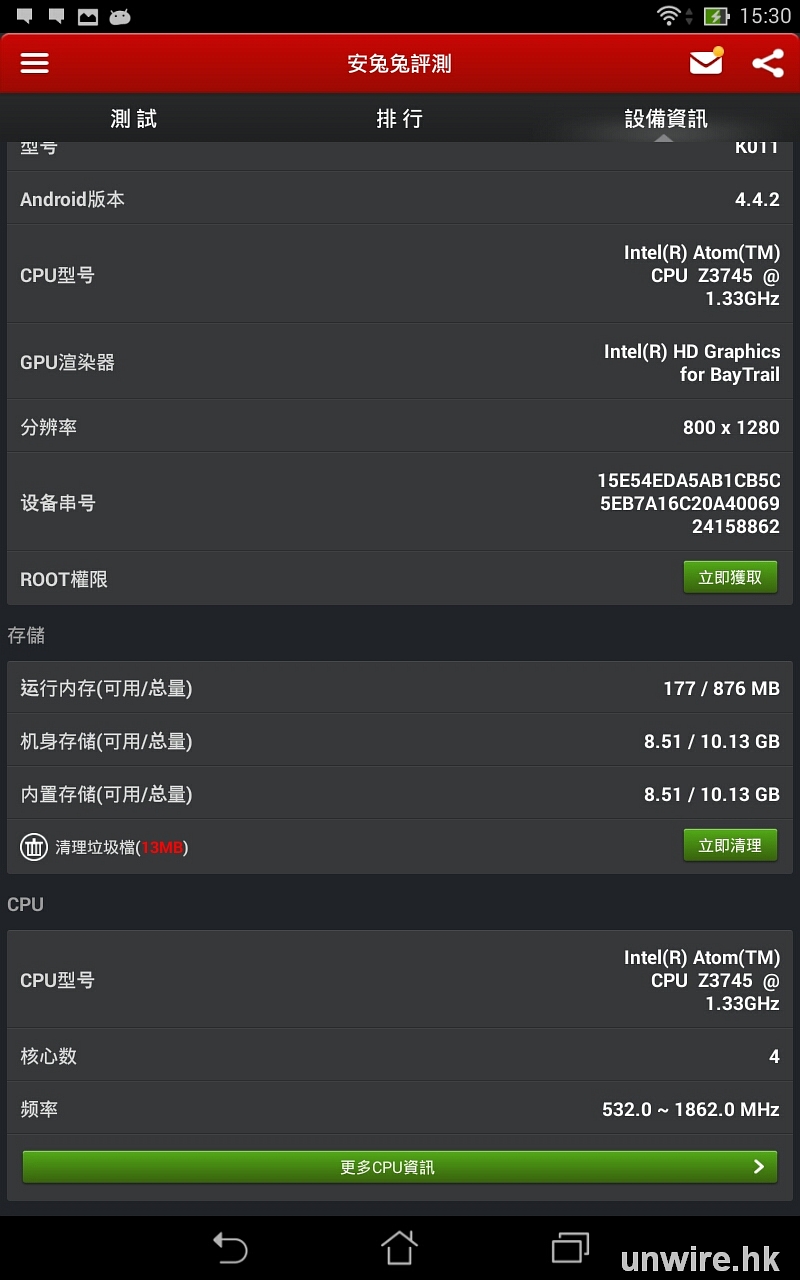The height and width of the screenshot is (1280, 800).
Task: Tap the trash can cleanup icon
Action: [x=34, y=847]
